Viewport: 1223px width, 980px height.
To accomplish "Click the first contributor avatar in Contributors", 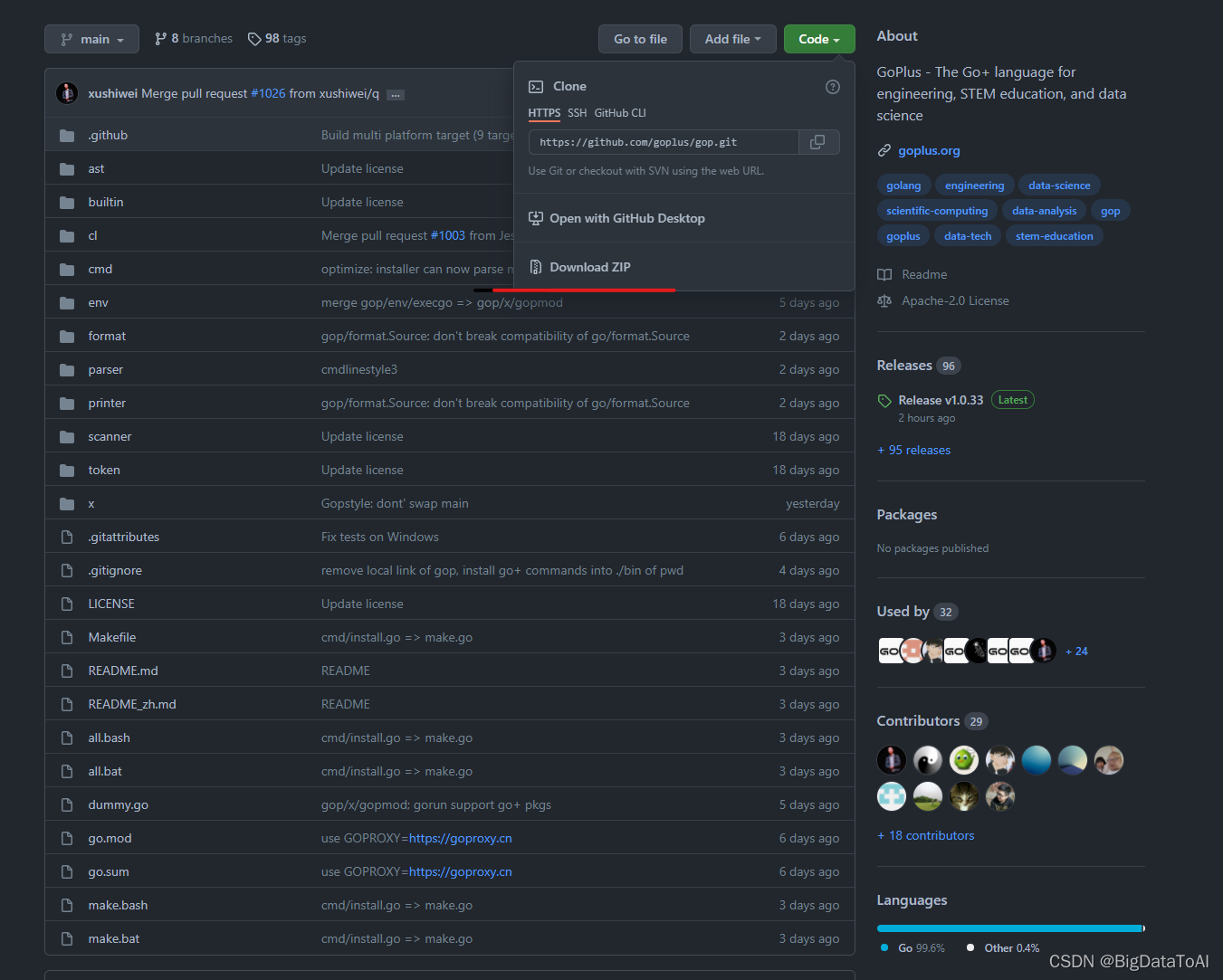I will coord(892,760).
